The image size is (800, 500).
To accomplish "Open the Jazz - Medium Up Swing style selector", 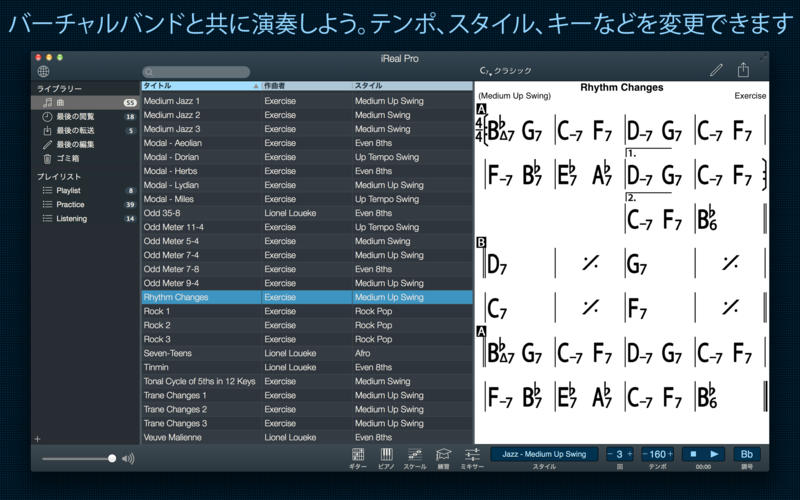I will 544,454.
